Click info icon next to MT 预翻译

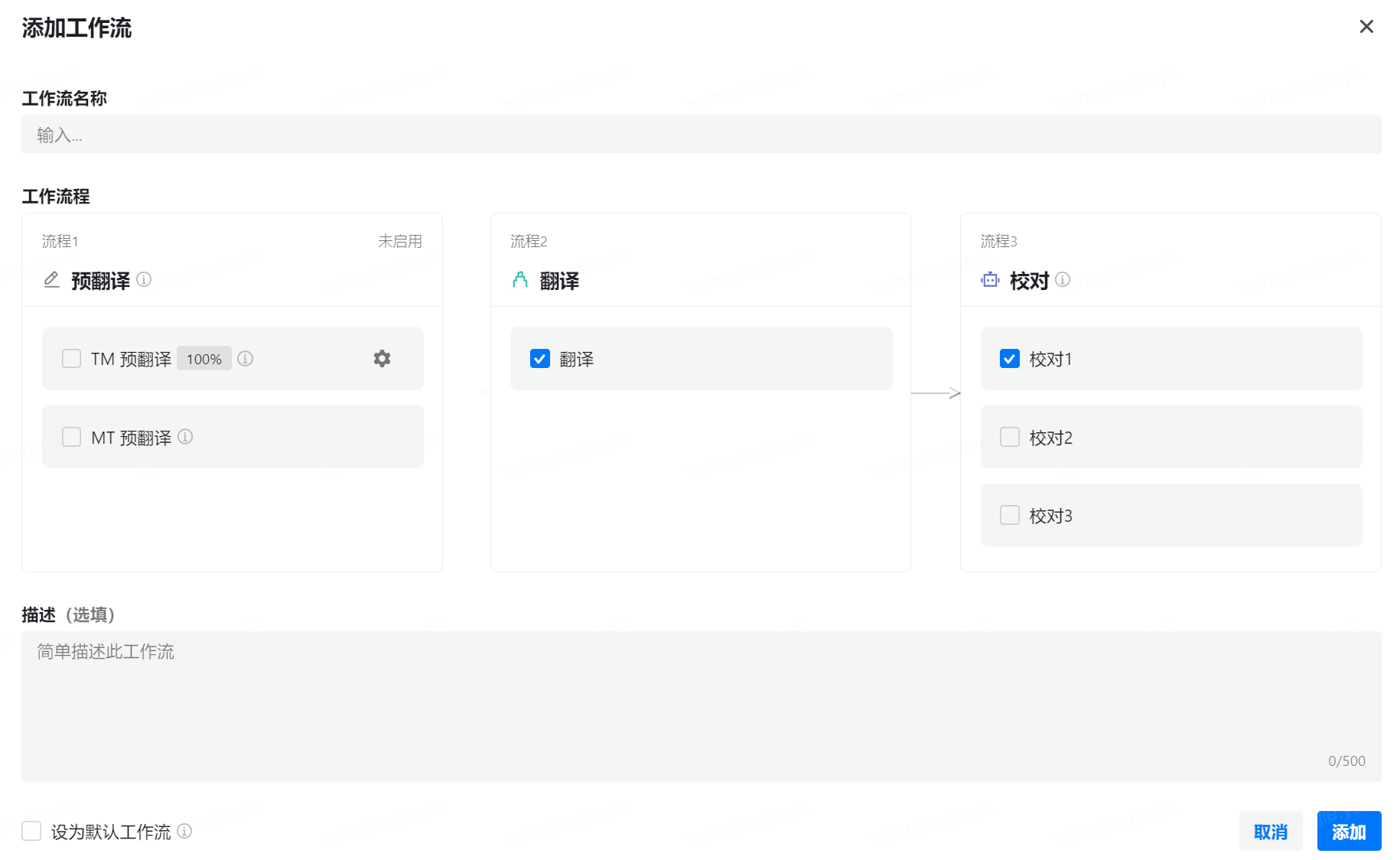[x=185, y=437]
